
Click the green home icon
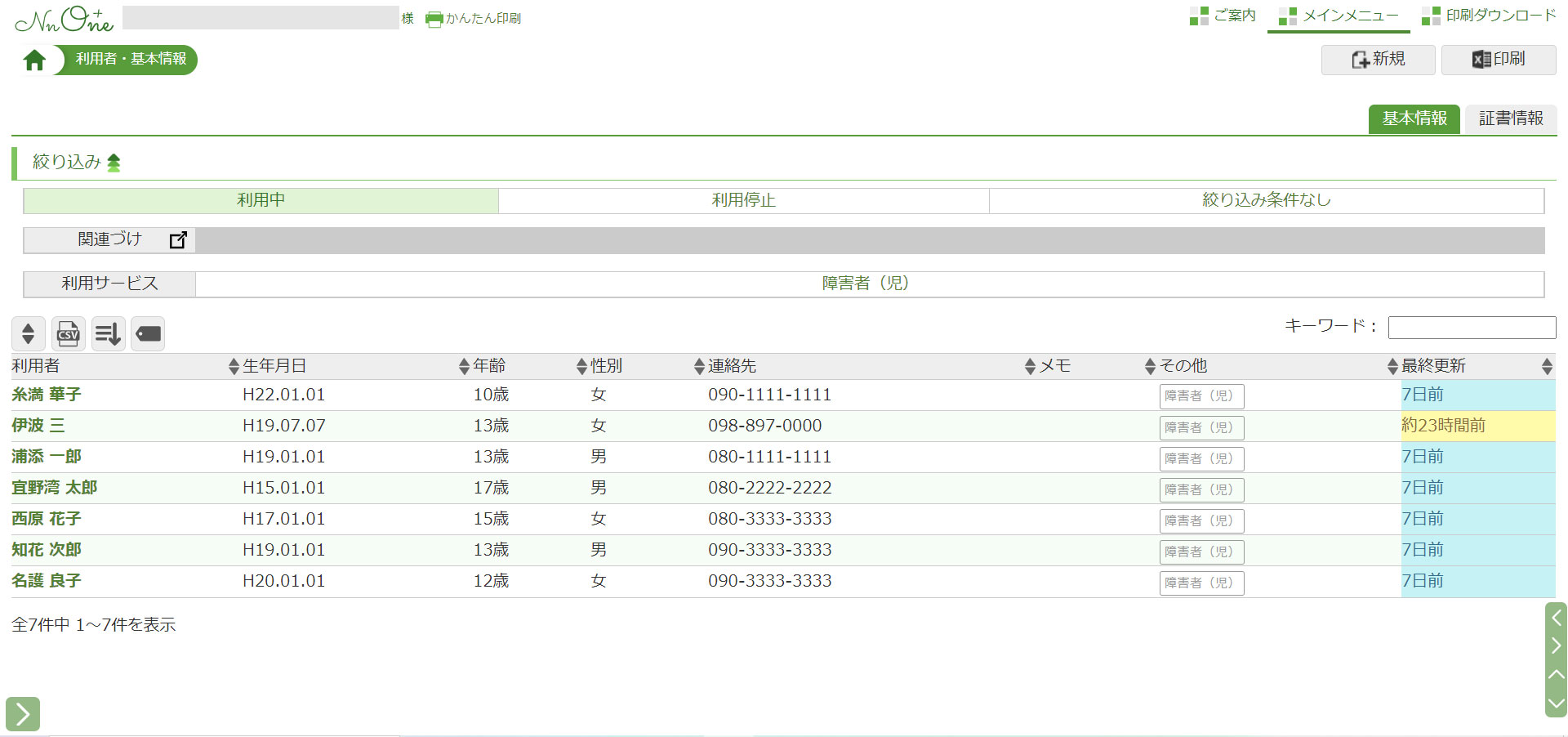[34, 60]
